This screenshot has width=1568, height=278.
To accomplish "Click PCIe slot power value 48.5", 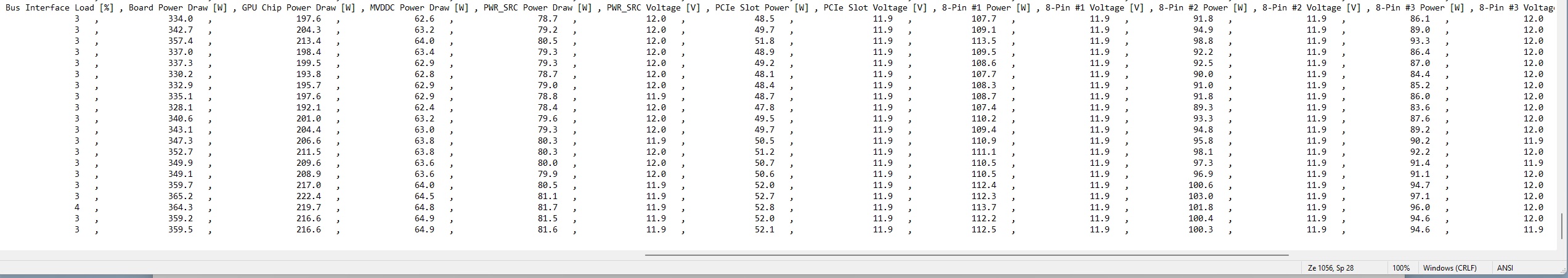I will tap(765, 18).
